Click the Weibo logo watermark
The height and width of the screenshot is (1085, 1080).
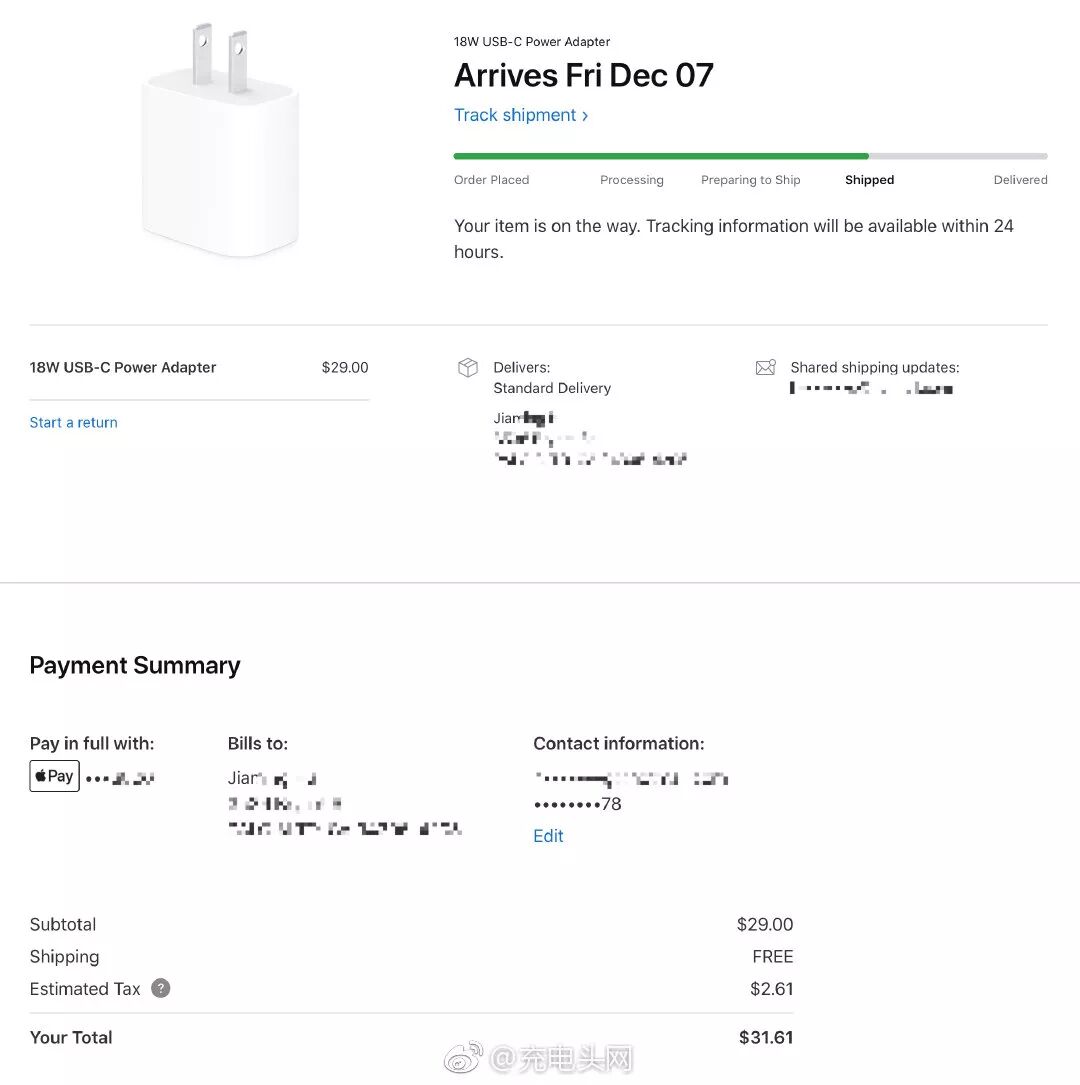[x=463, y=1058]
